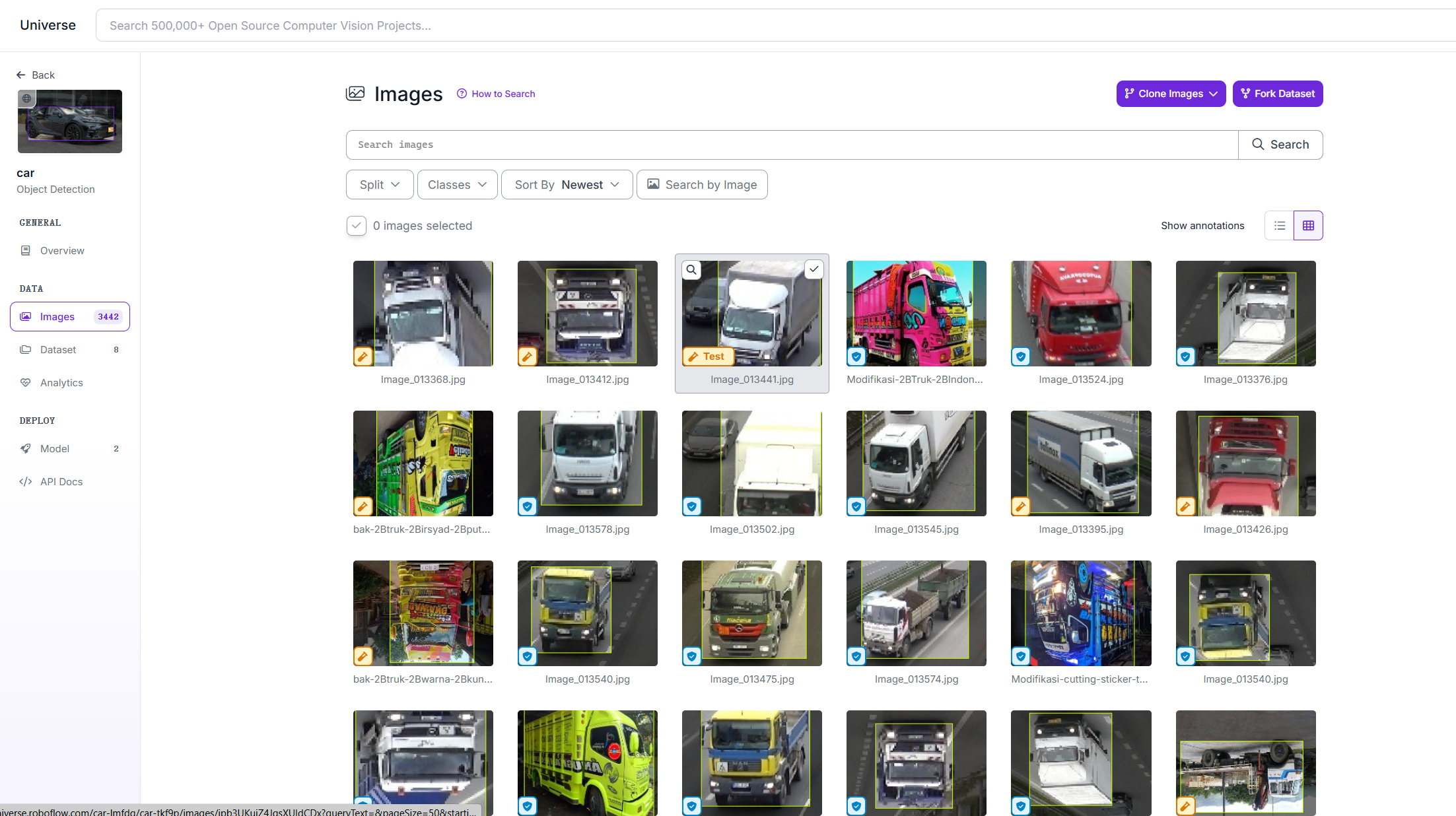This screenshot has height=816, width=1456.
Task: Switch to list view layout icon
Action: pos(1280,226)
